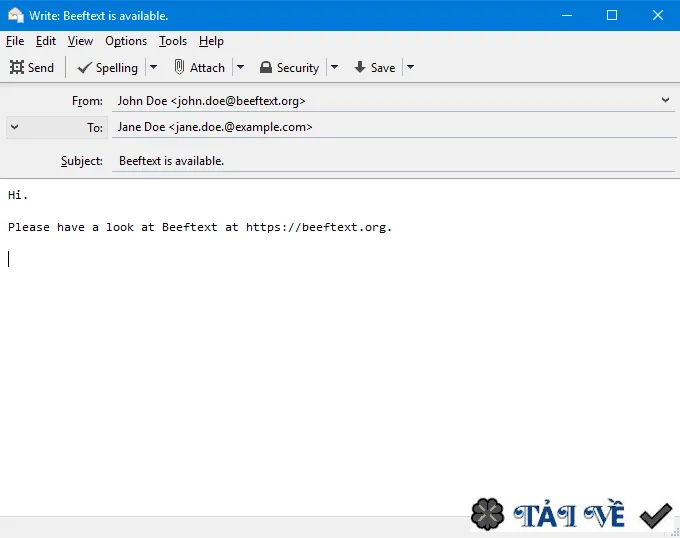Maximize the Write window
Viewport: 680px width, 538px height.
click(x=612, y=15)
